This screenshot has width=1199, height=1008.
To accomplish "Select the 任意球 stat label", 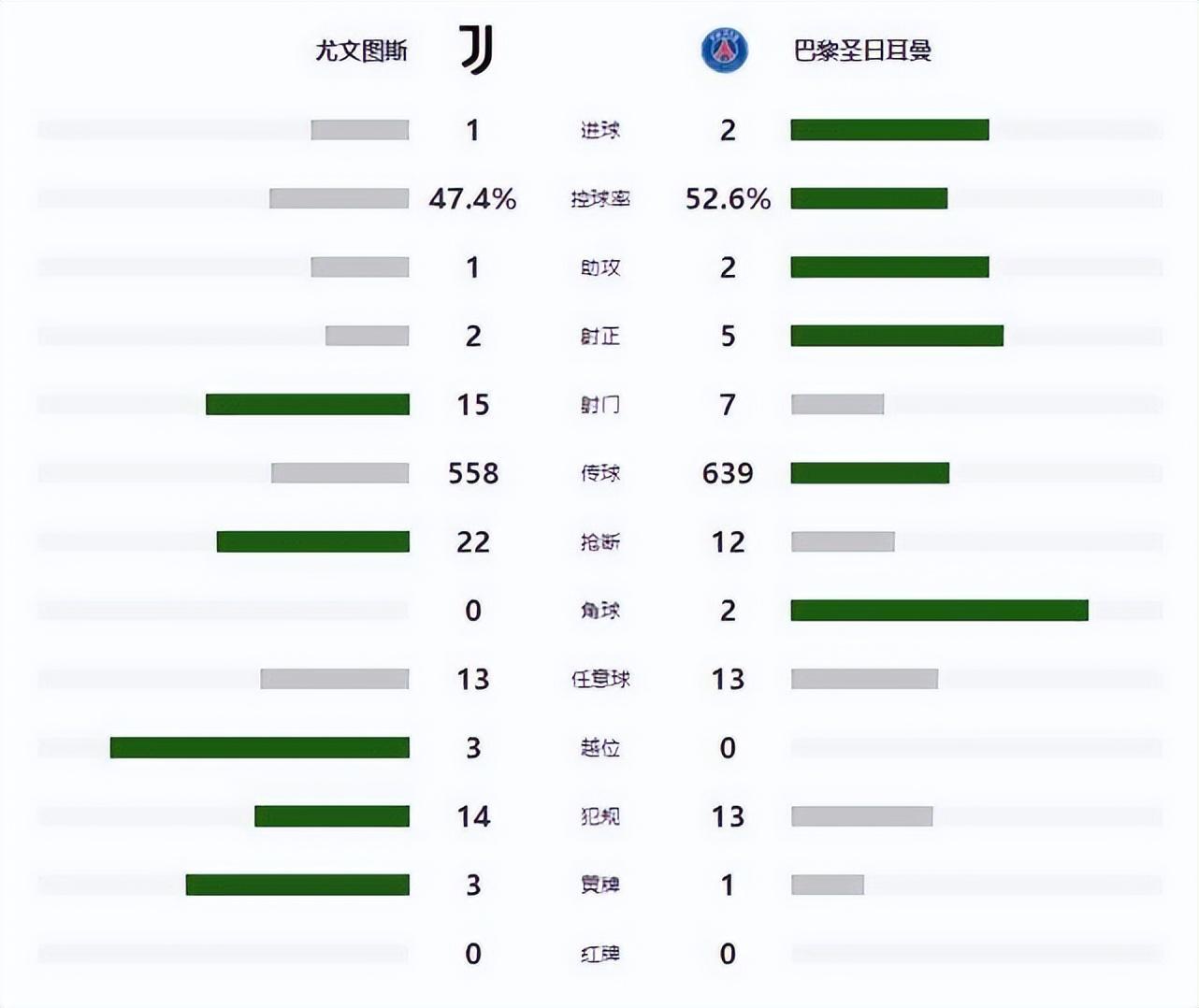I will [599, 679].
